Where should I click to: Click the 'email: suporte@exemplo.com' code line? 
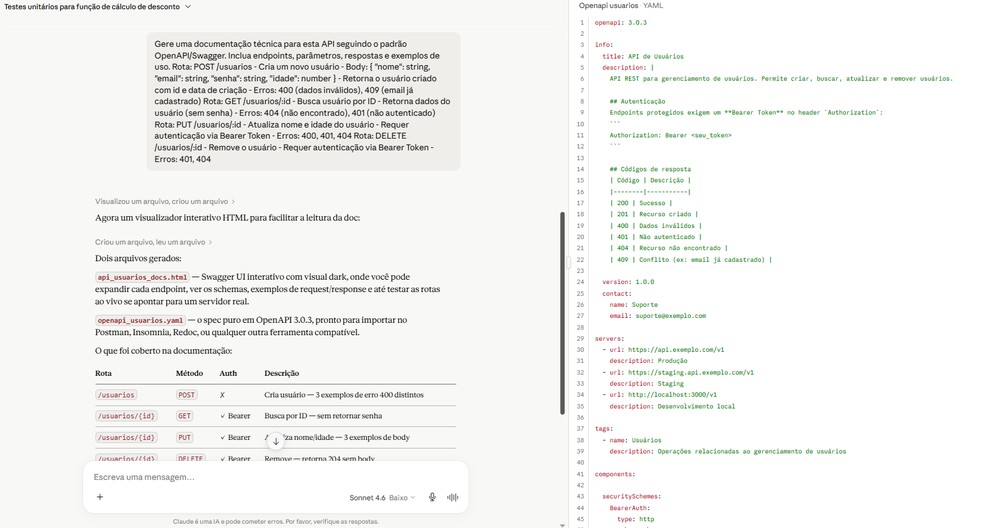pos(658,316)
